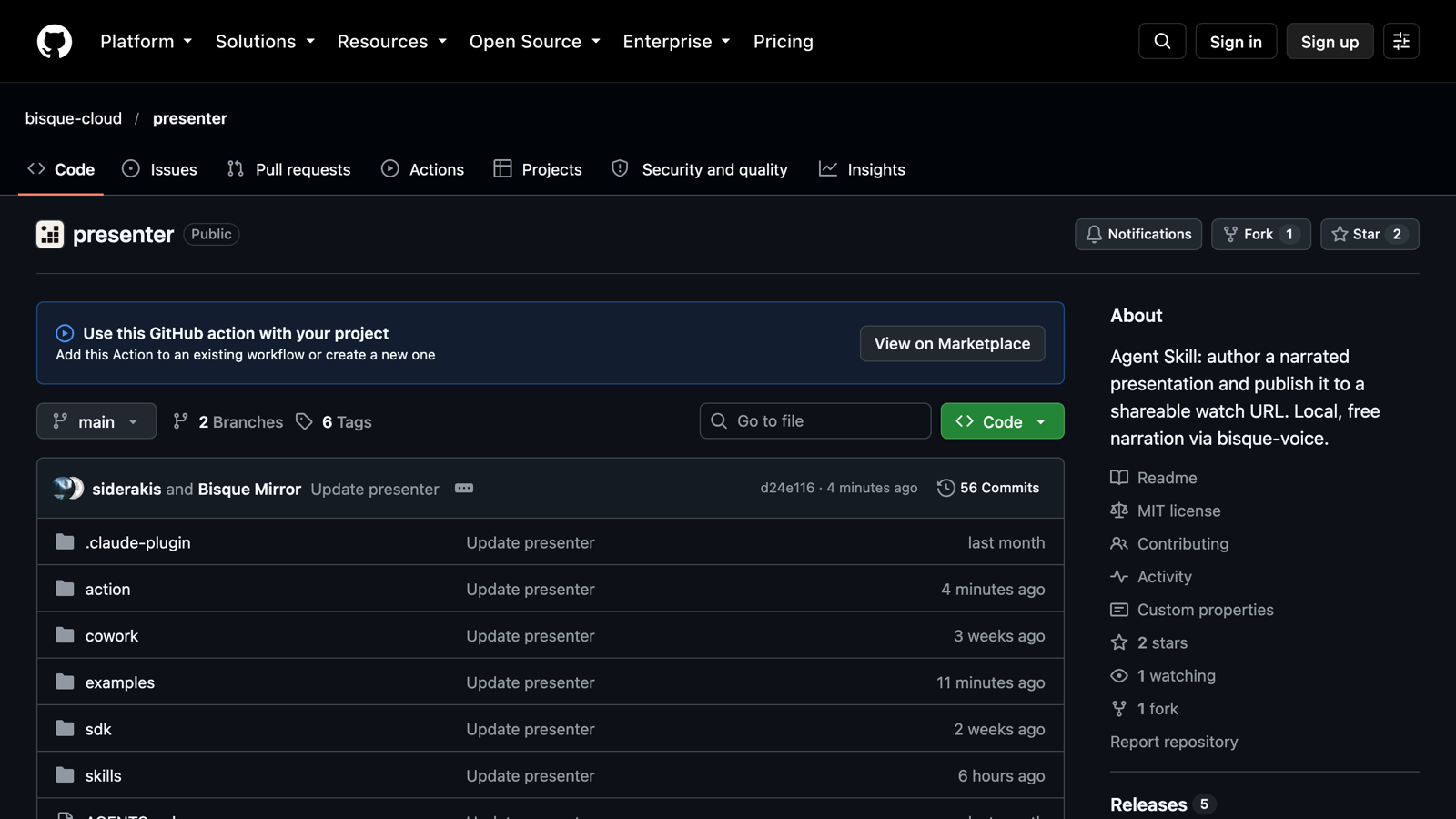Click the Notifications button
Screen dimensions: 1456x819
(1138, 234)
